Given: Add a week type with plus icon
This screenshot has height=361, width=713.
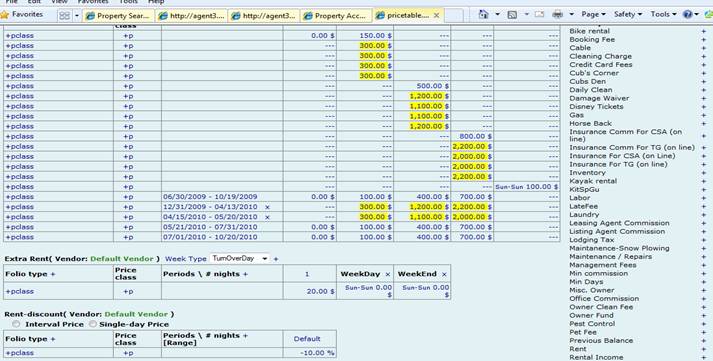Looking at the screenshot, I should point(276,259).
